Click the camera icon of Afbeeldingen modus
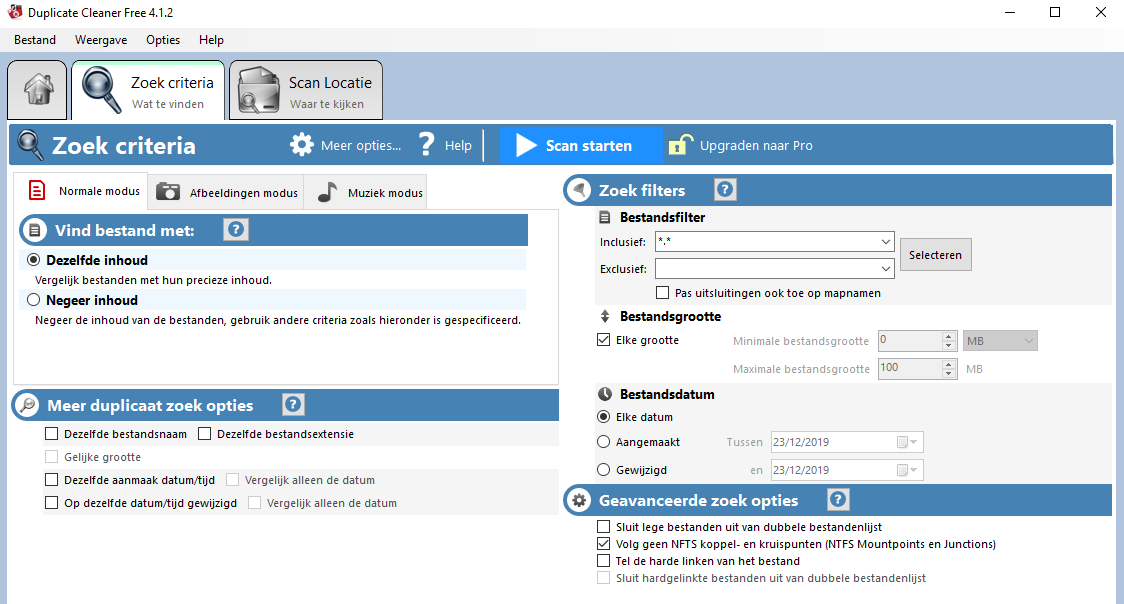 point(168,192)
